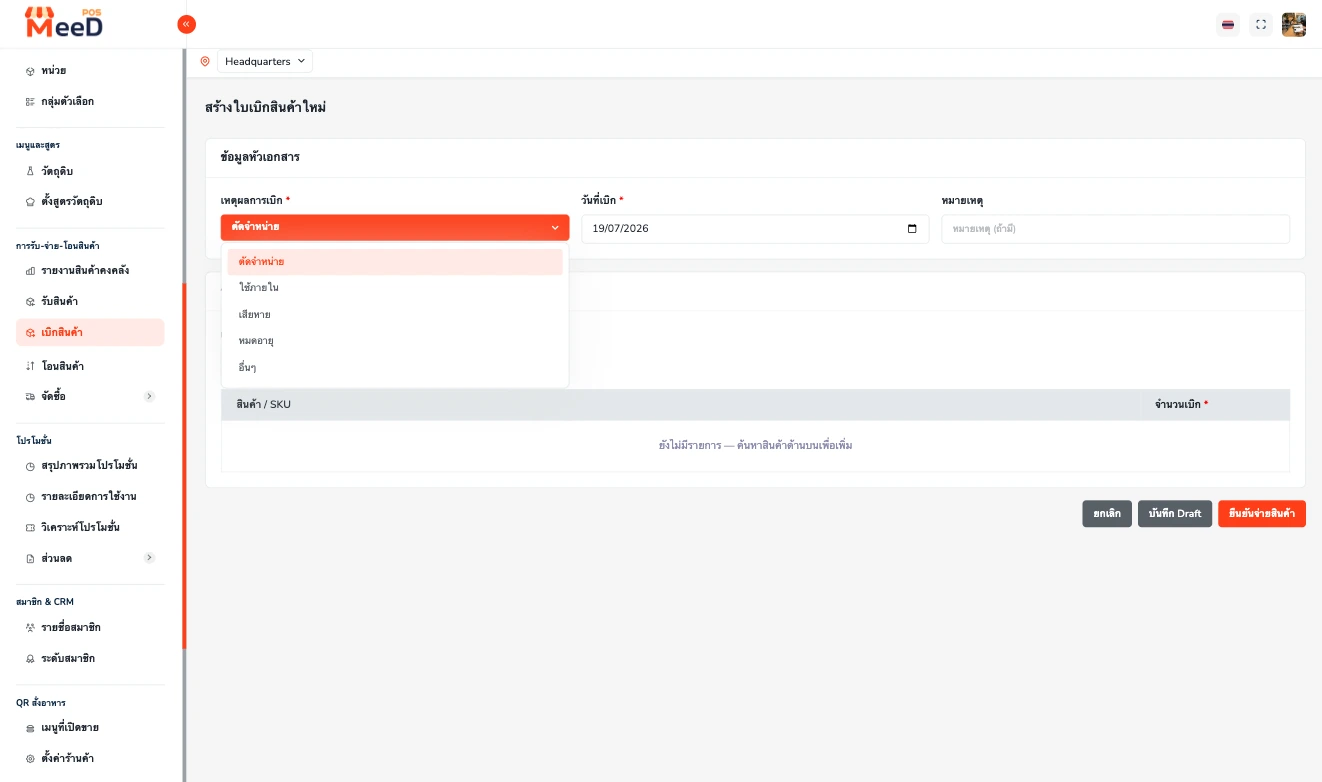This screenshot has width=1322, height=782.
Task: Open ตั้งค่าร้านค้า page
Action: tap(90, 759)
